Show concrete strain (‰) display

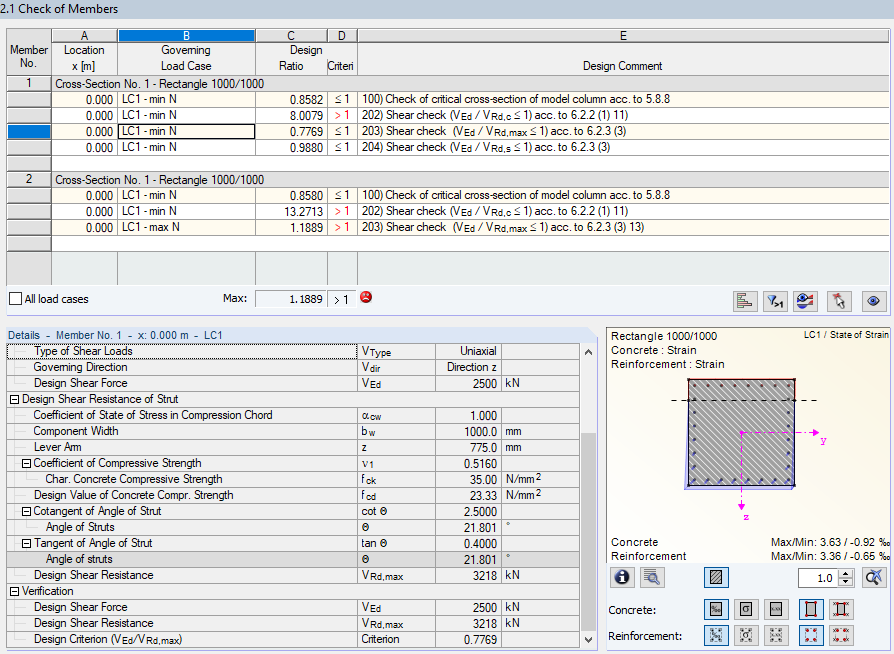tap(716, 610)
